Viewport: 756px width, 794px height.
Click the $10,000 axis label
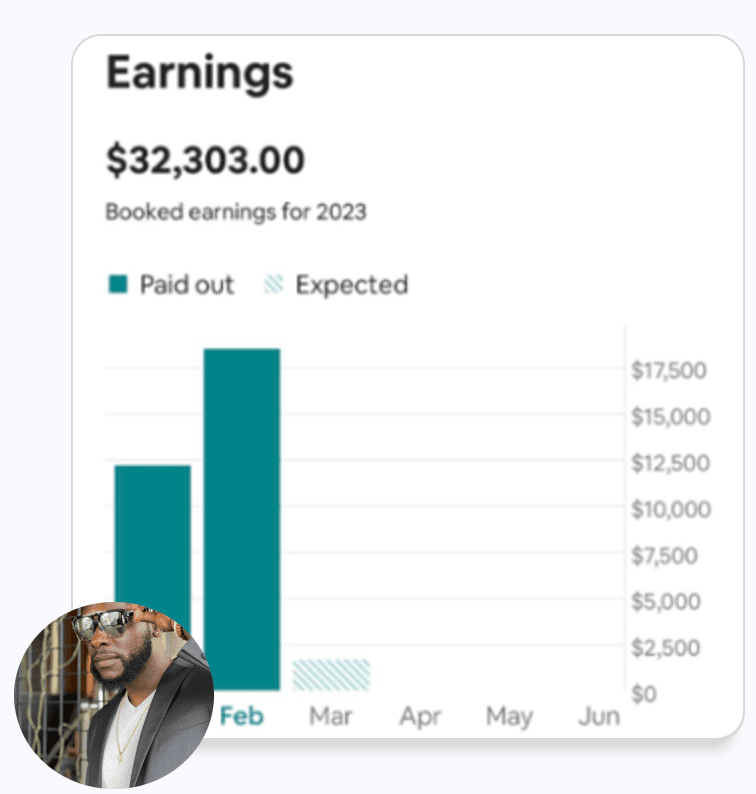671,510
